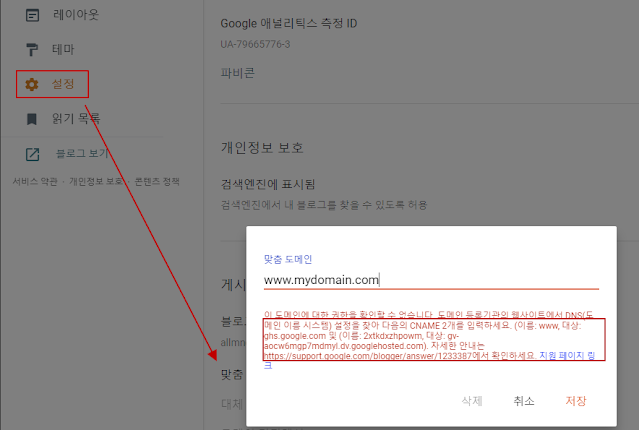This screenshot has width=639, height=430.
Task: Open the 개인정보 보호 footer link
Action: coord(96,181)
